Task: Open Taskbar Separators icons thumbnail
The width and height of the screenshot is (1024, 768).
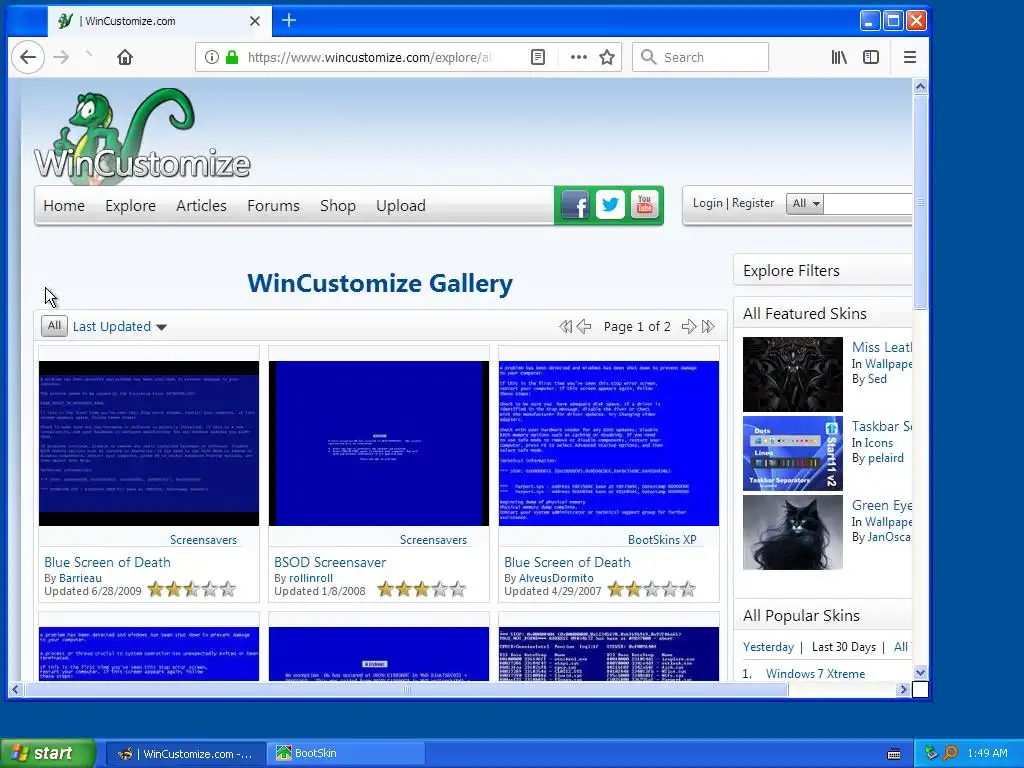Action: 793,453
